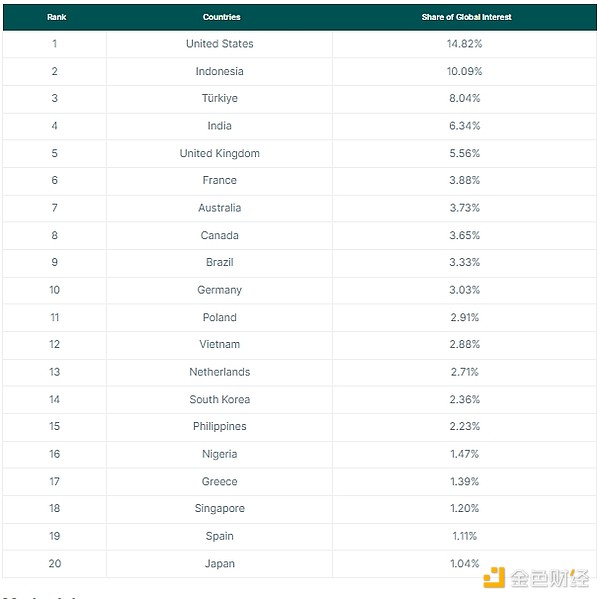Click the Share of Global Interest header
600x599 pixels.
(x=466, y=17)
